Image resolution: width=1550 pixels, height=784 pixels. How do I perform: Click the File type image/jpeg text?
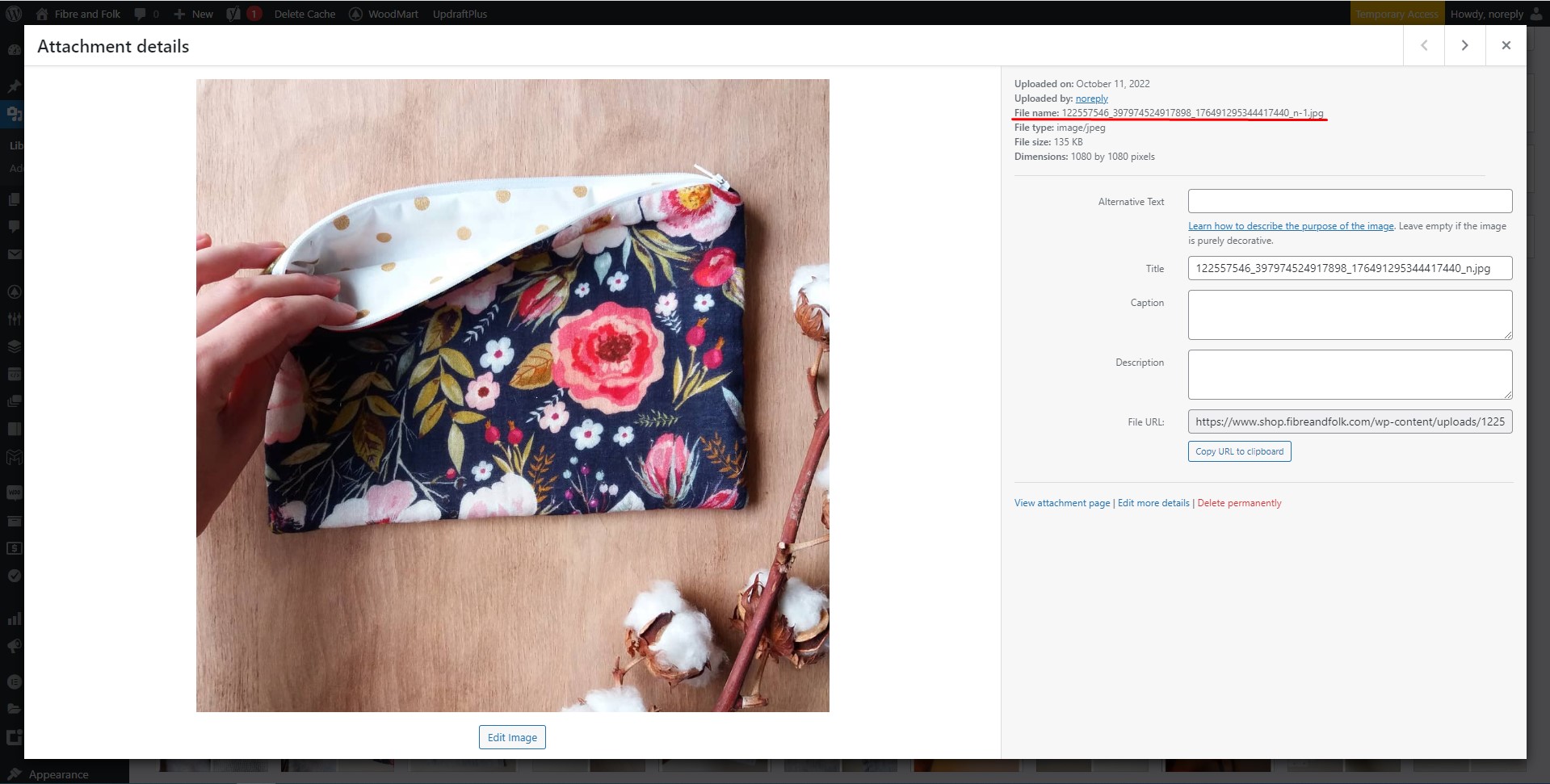pyautogui.click(x=1060, y=128)
